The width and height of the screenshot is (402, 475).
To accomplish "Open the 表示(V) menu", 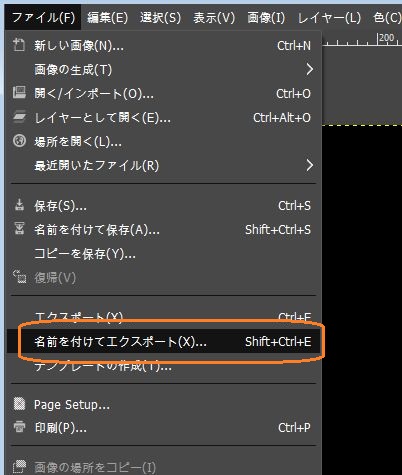I will pyautogui.click(x=214, y=18).
